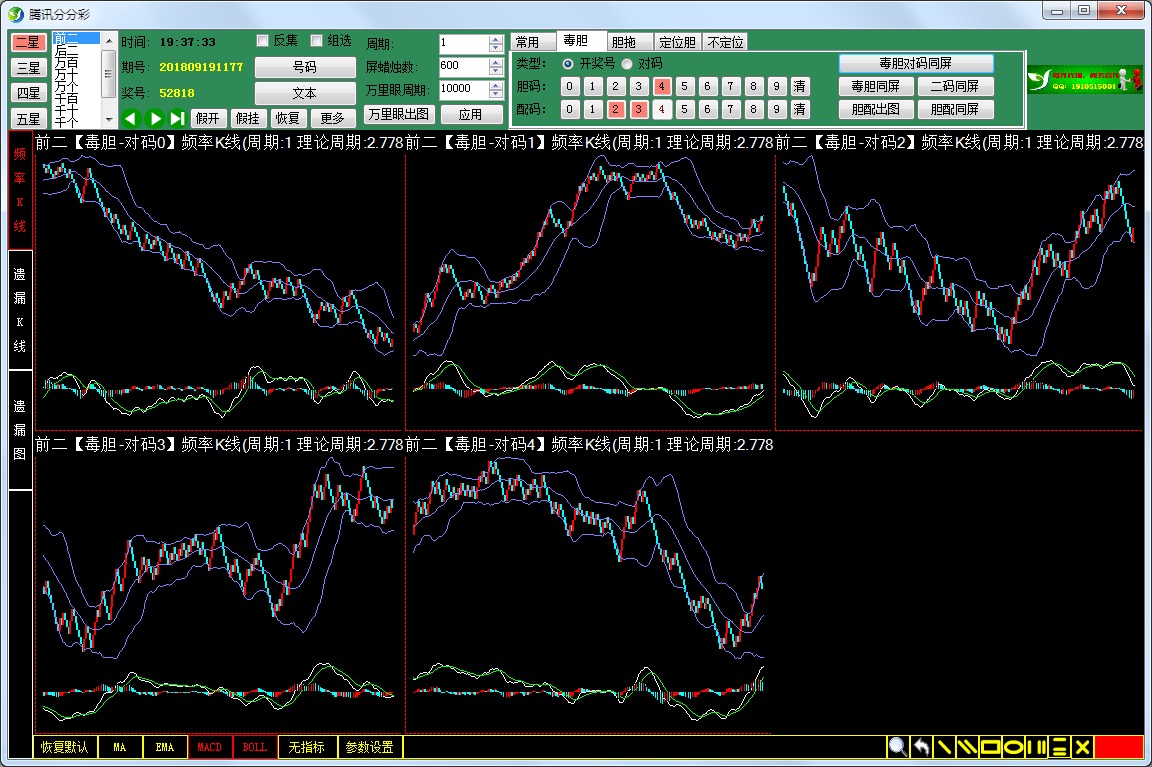
Task: Select the parallel lines drawing tool
Action: pyautogui.click(x=966, y=747)
